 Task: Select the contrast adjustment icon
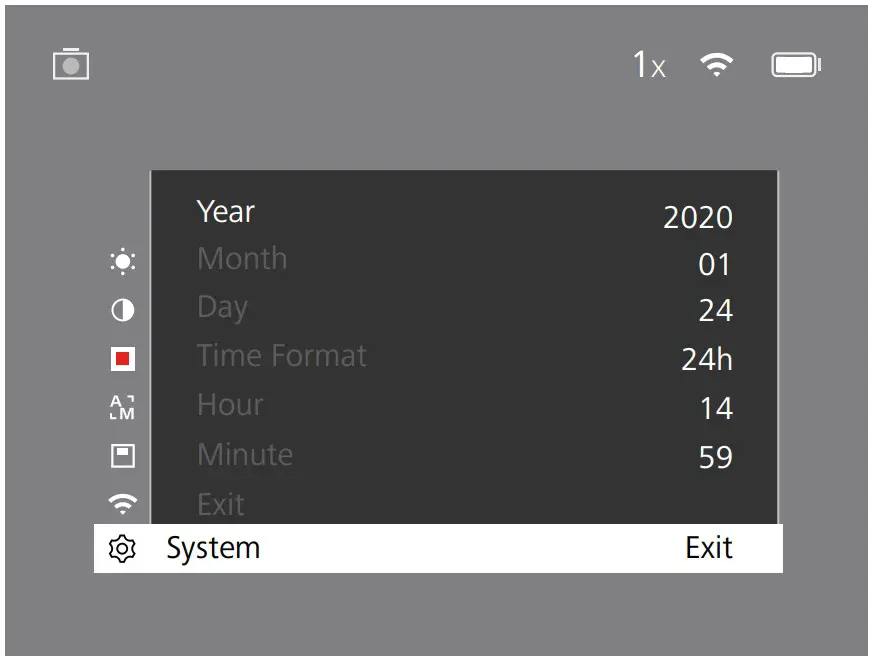coord(121,311)
